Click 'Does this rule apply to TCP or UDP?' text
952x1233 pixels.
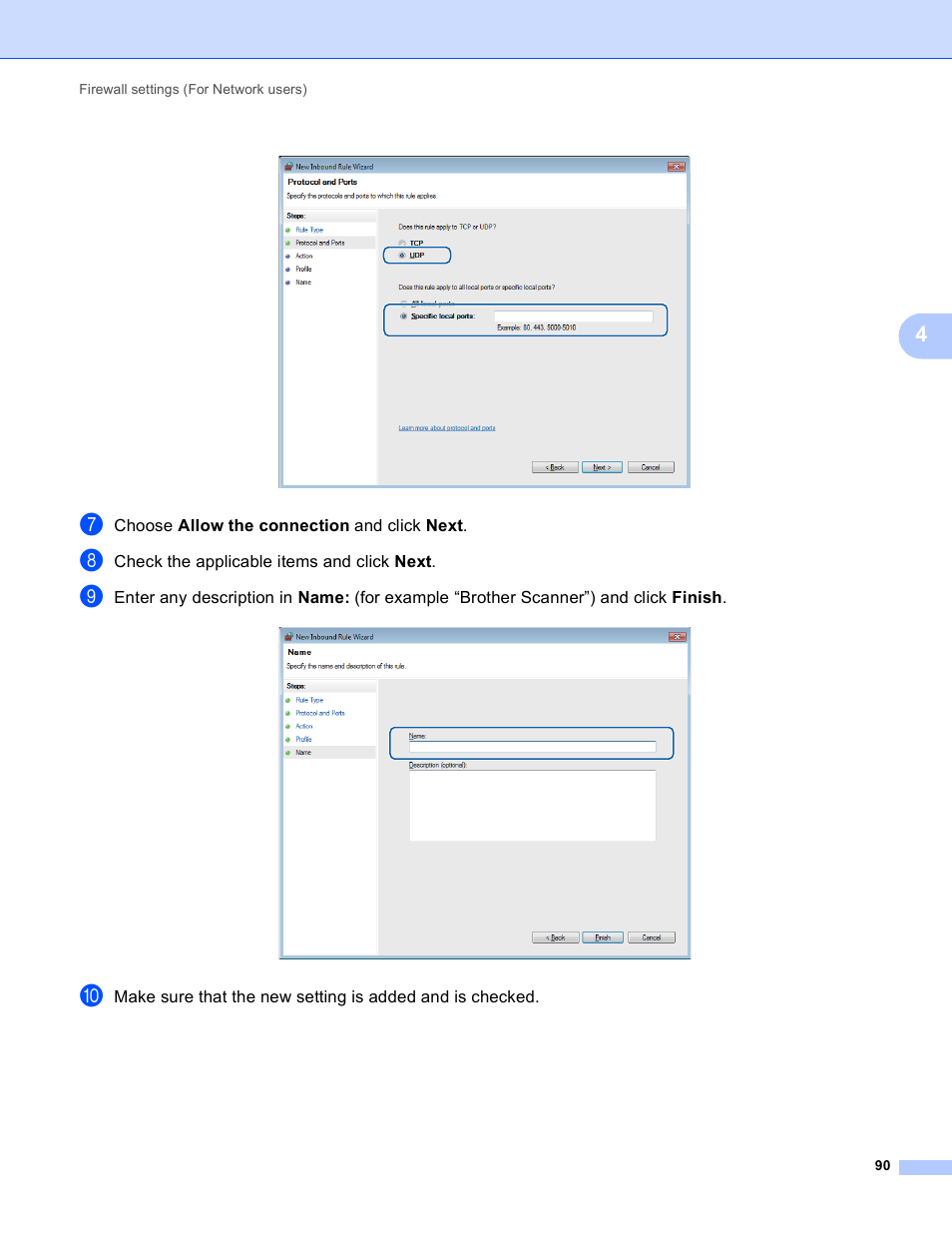pyautogui.click(x=447, y=227)
